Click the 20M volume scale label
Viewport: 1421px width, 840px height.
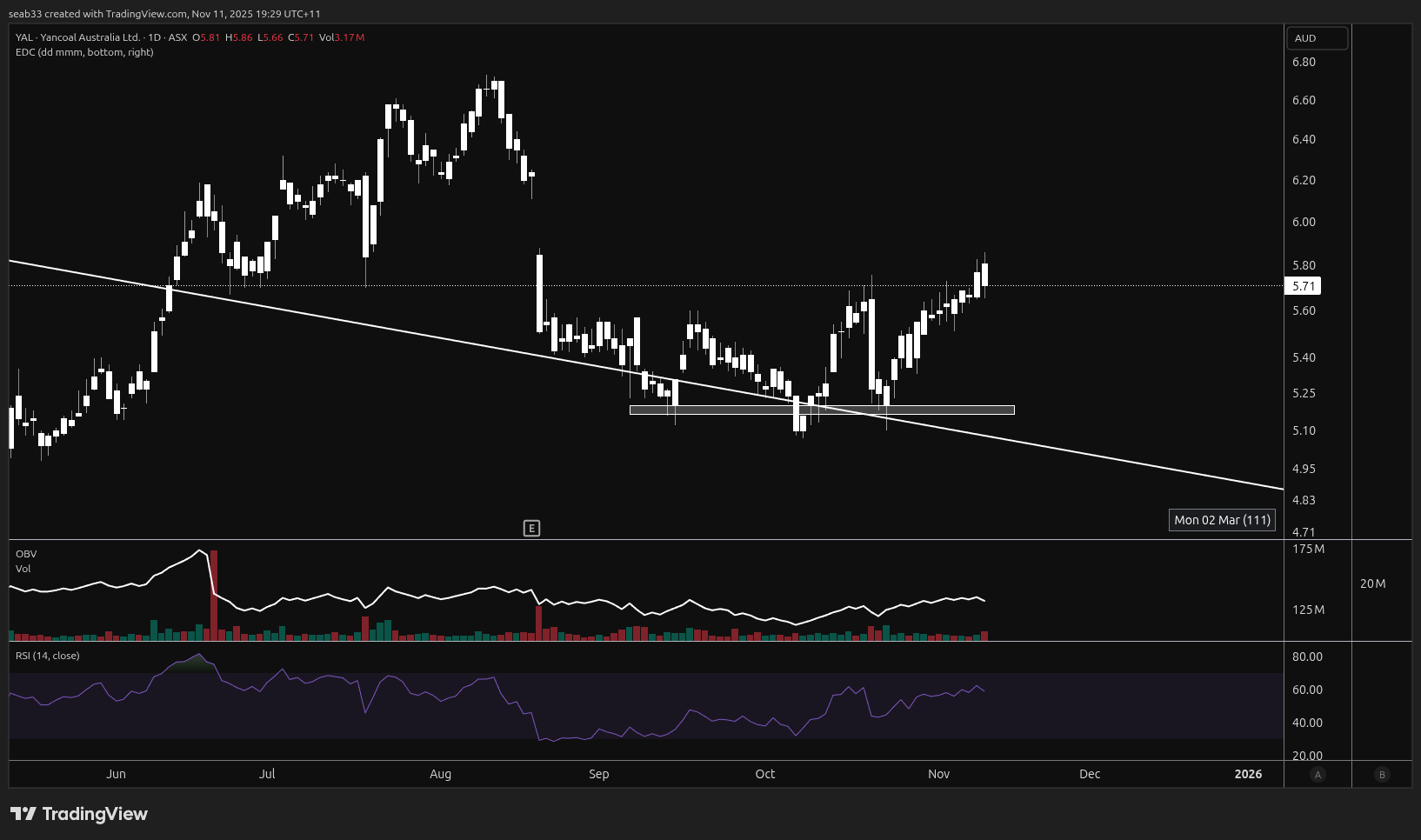tap(1372, 583)
